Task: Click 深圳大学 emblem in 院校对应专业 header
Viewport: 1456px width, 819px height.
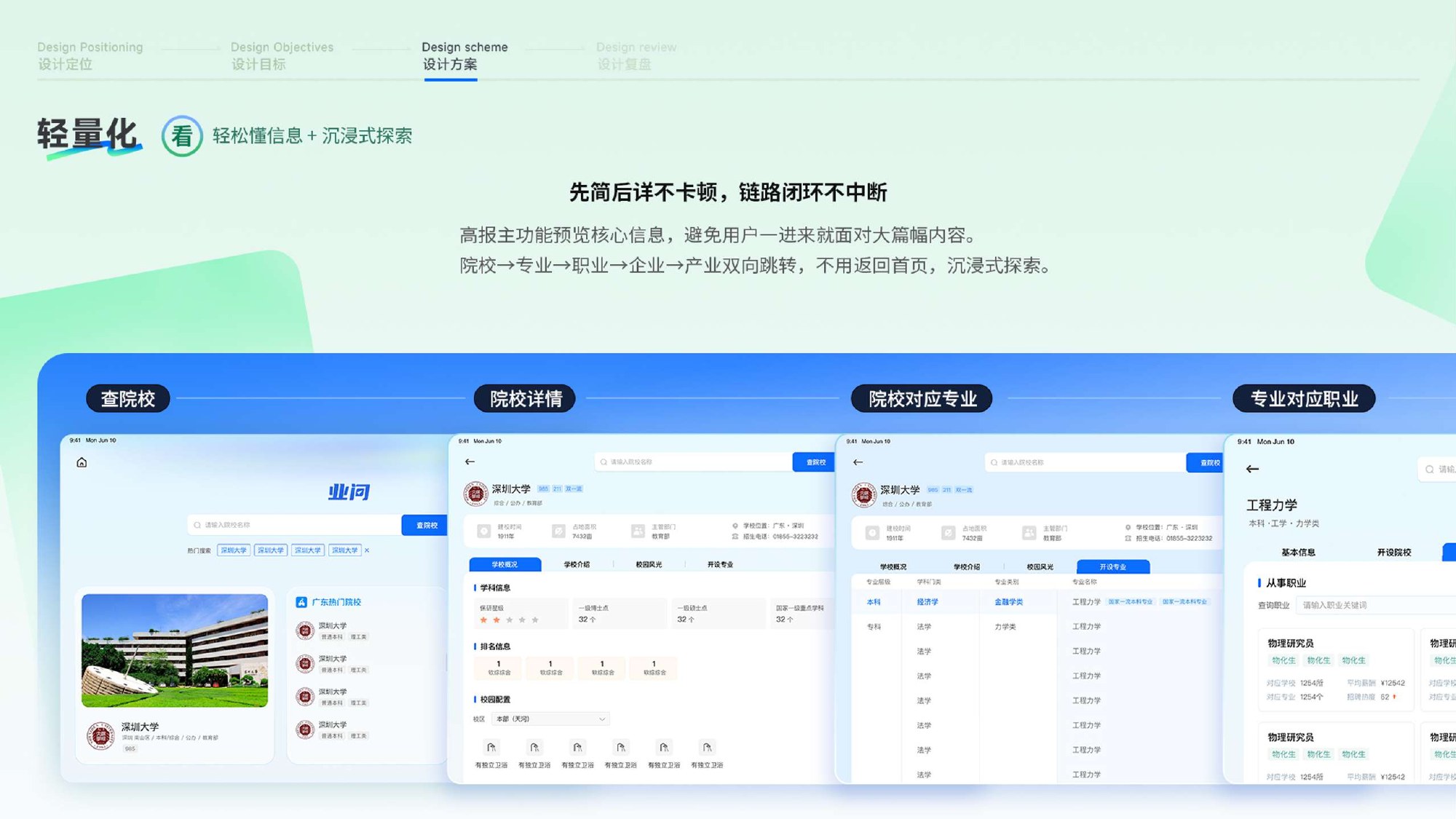Action: tap(864, 495)
